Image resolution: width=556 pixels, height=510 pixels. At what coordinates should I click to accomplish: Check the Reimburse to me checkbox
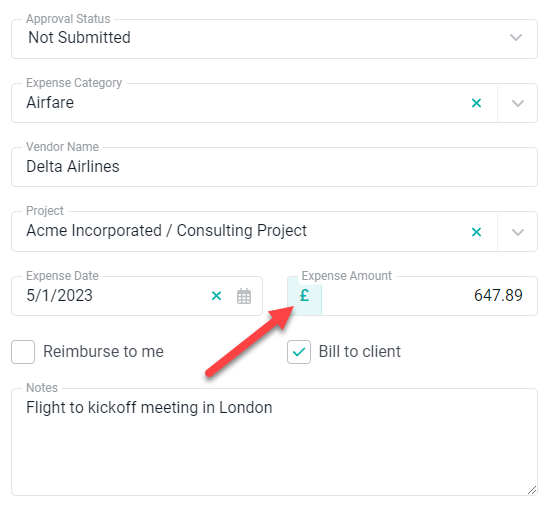[23, 352]
